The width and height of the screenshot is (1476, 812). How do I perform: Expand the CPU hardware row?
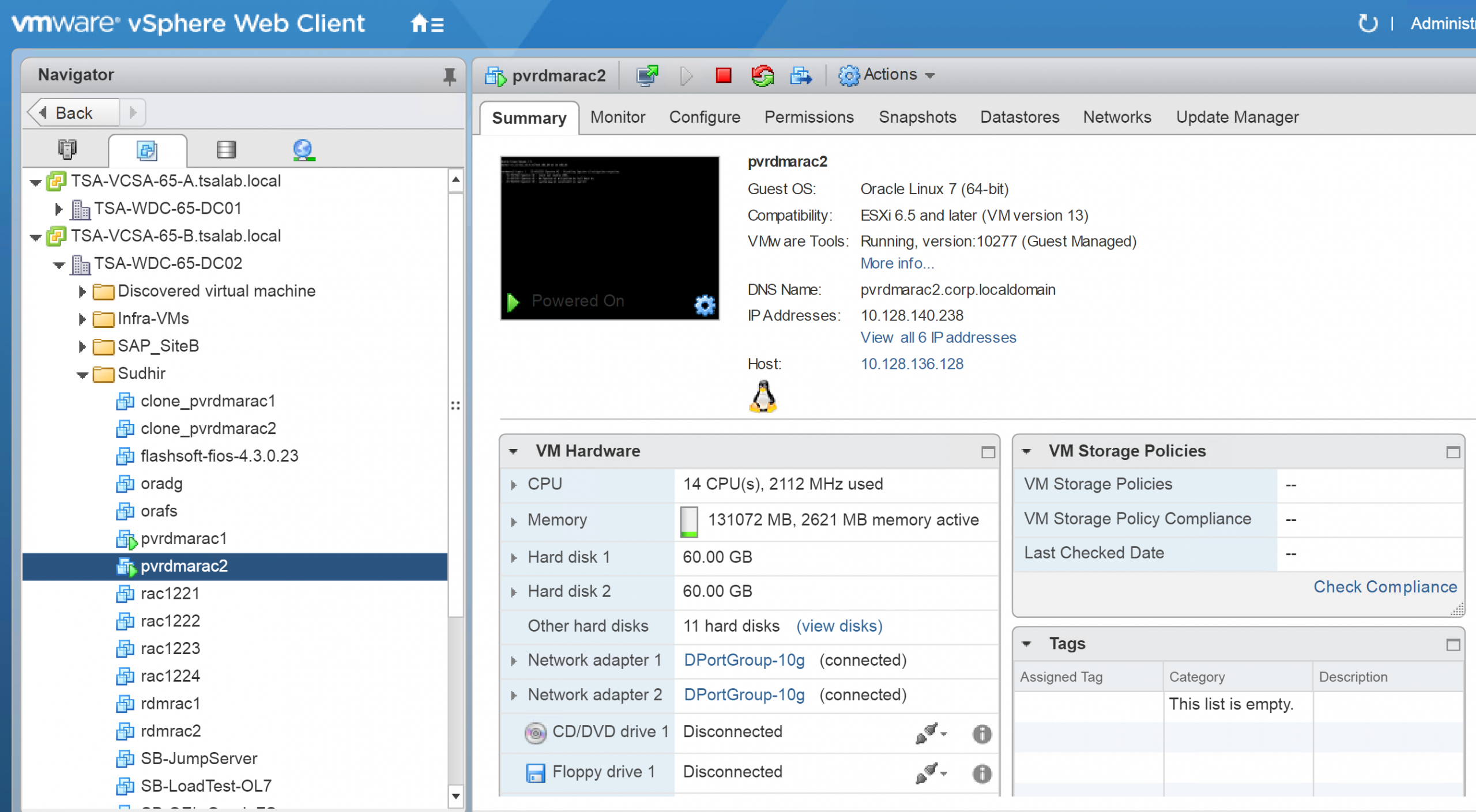click(x=513, y=485)
